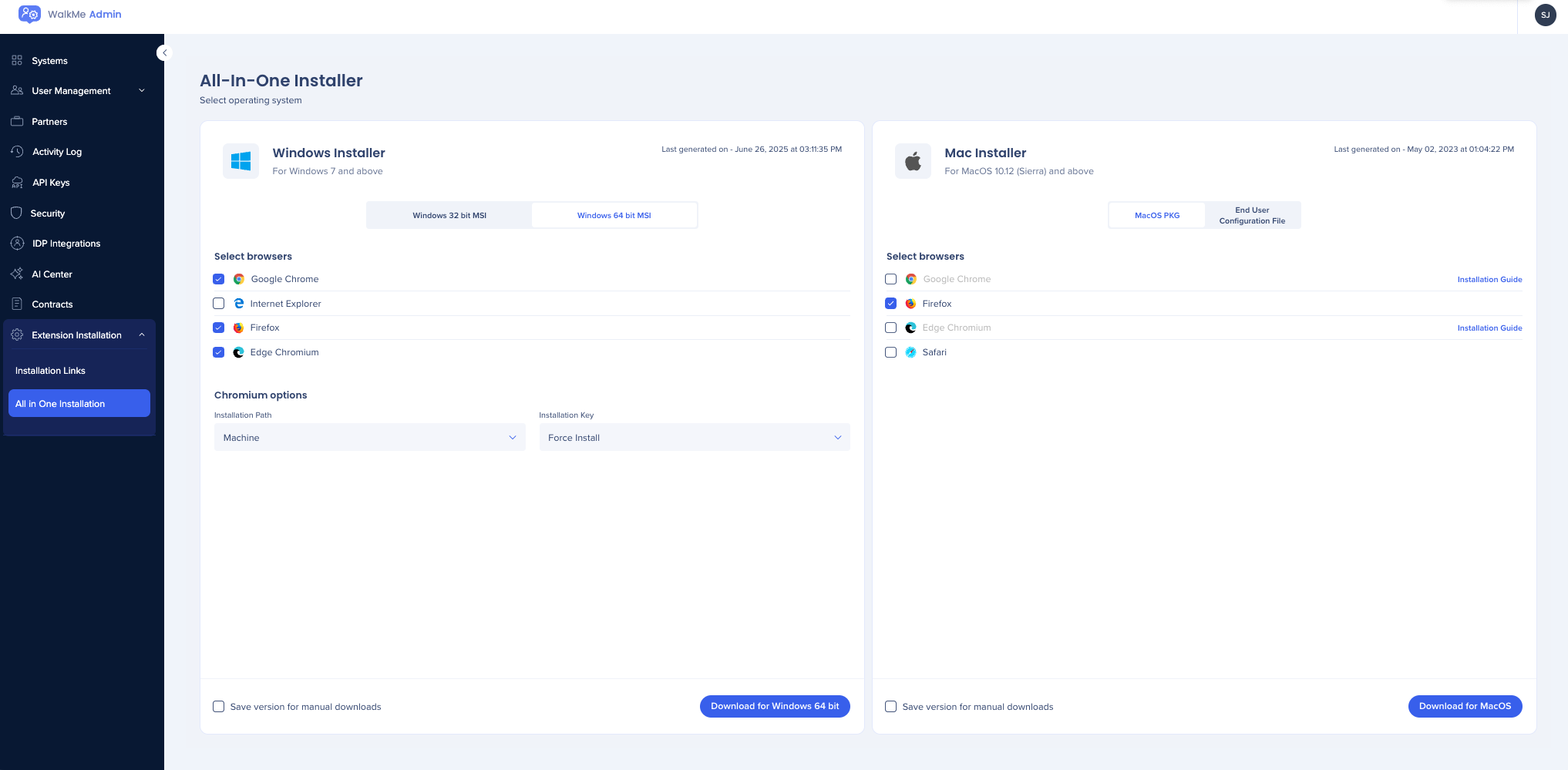Click the IDP Integrations icon
The image size is (1568, 770).
click(x=17, y=244)
